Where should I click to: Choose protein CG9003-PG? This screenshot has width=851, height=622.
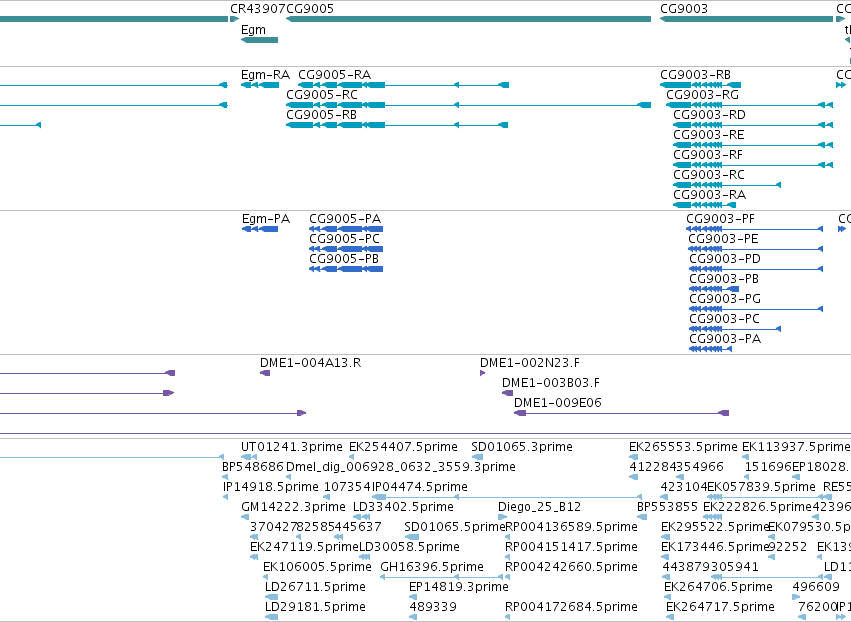point(725,300)
